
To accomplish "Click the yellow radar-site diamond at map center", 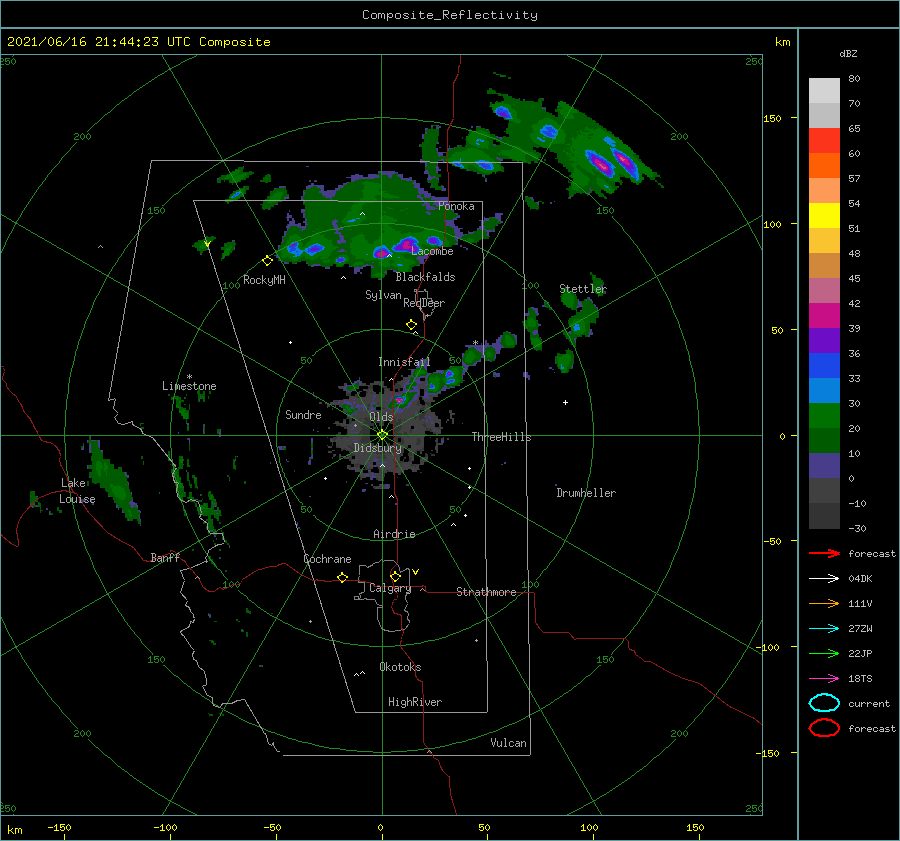I will pos(382,435).
